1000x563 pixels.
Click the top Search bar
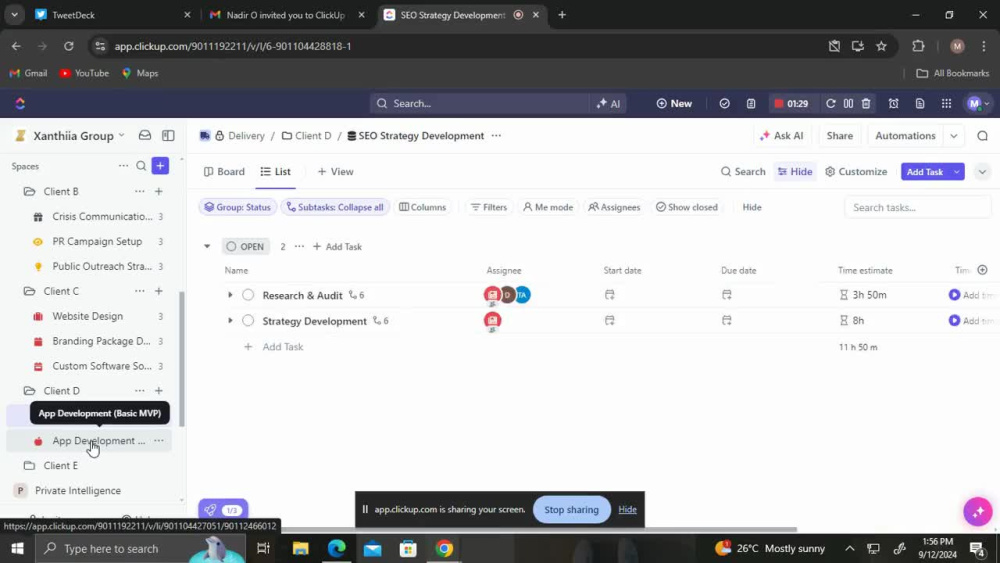coord(480,103)
